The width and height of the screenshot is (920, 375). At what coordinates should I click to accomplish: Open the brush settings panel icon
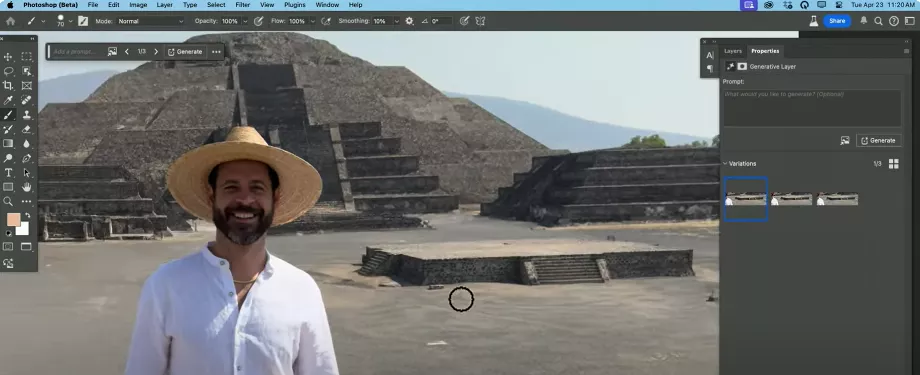pos(83,21)
